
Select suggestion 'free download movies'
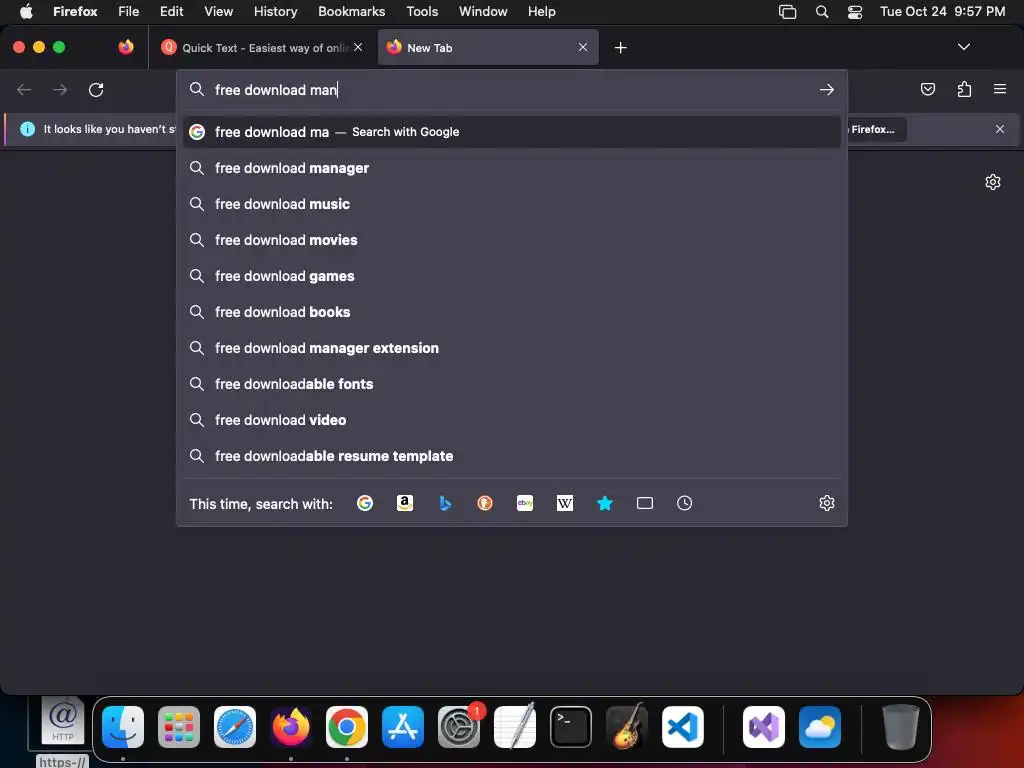coord(512,240)
